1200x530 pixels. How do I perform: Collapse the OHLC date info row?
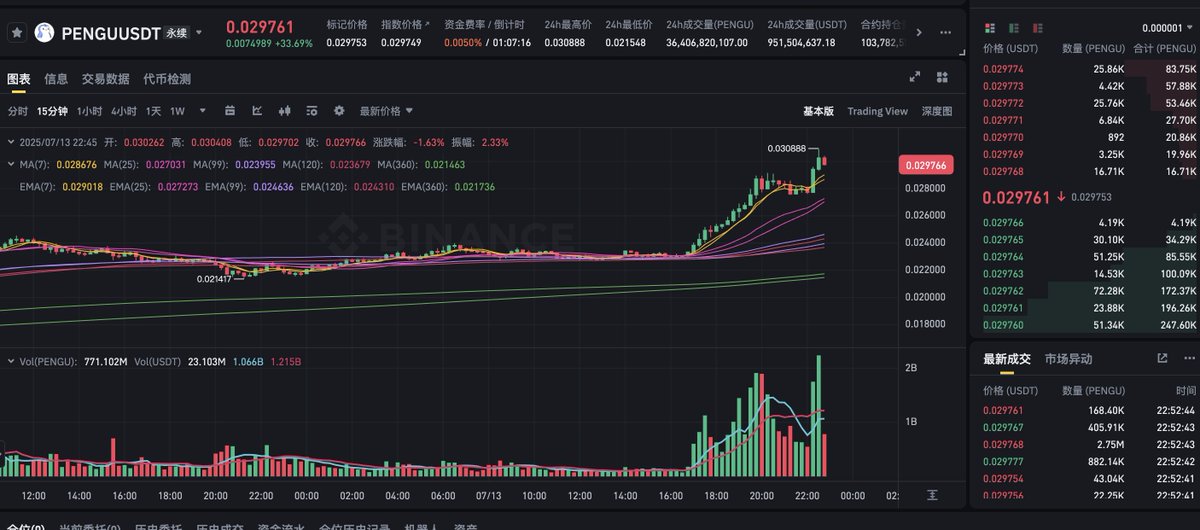(10, 143)
